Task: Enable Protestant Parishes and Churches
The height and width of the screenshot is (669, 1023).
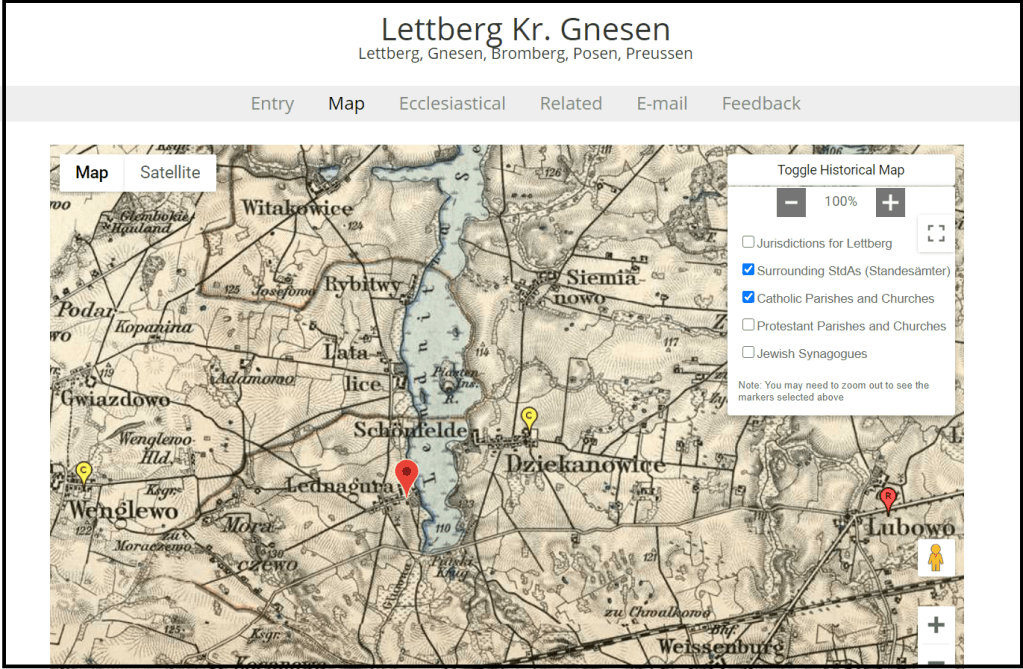Action: 748,325
